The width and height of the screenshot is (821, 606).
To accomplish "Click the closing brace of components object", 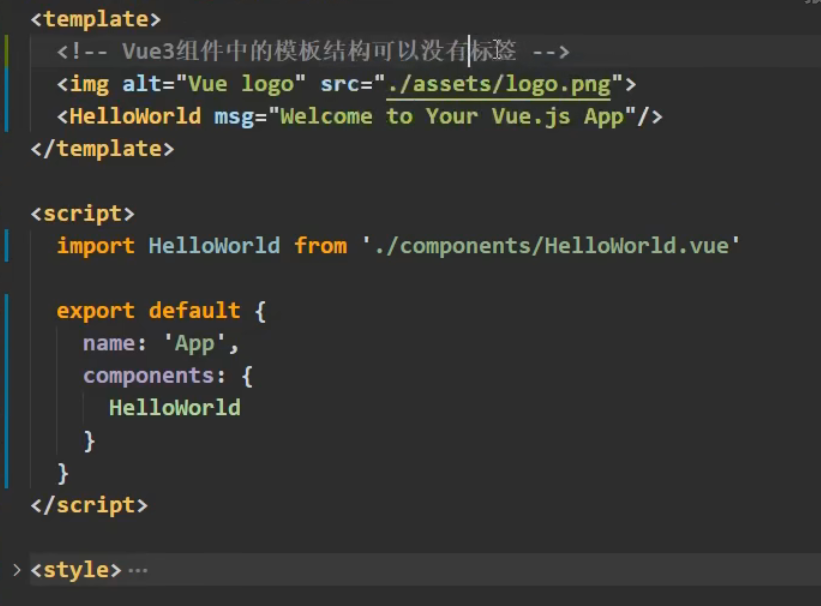I will click(x=89, y=441).
